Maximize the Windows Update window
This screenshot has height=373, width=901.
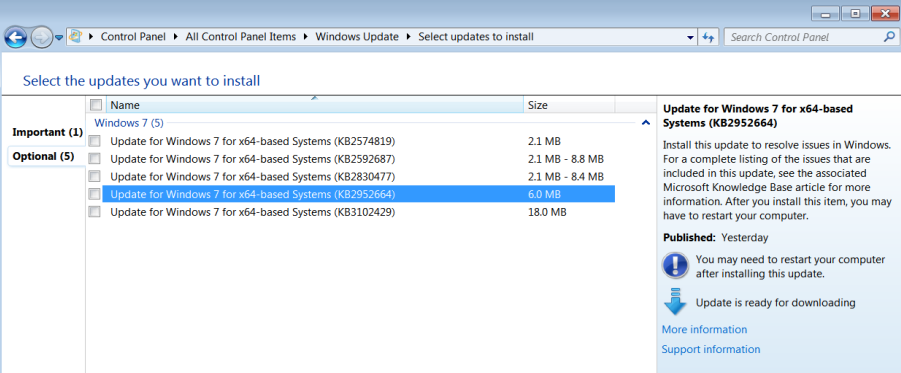[x=855, y=14]
